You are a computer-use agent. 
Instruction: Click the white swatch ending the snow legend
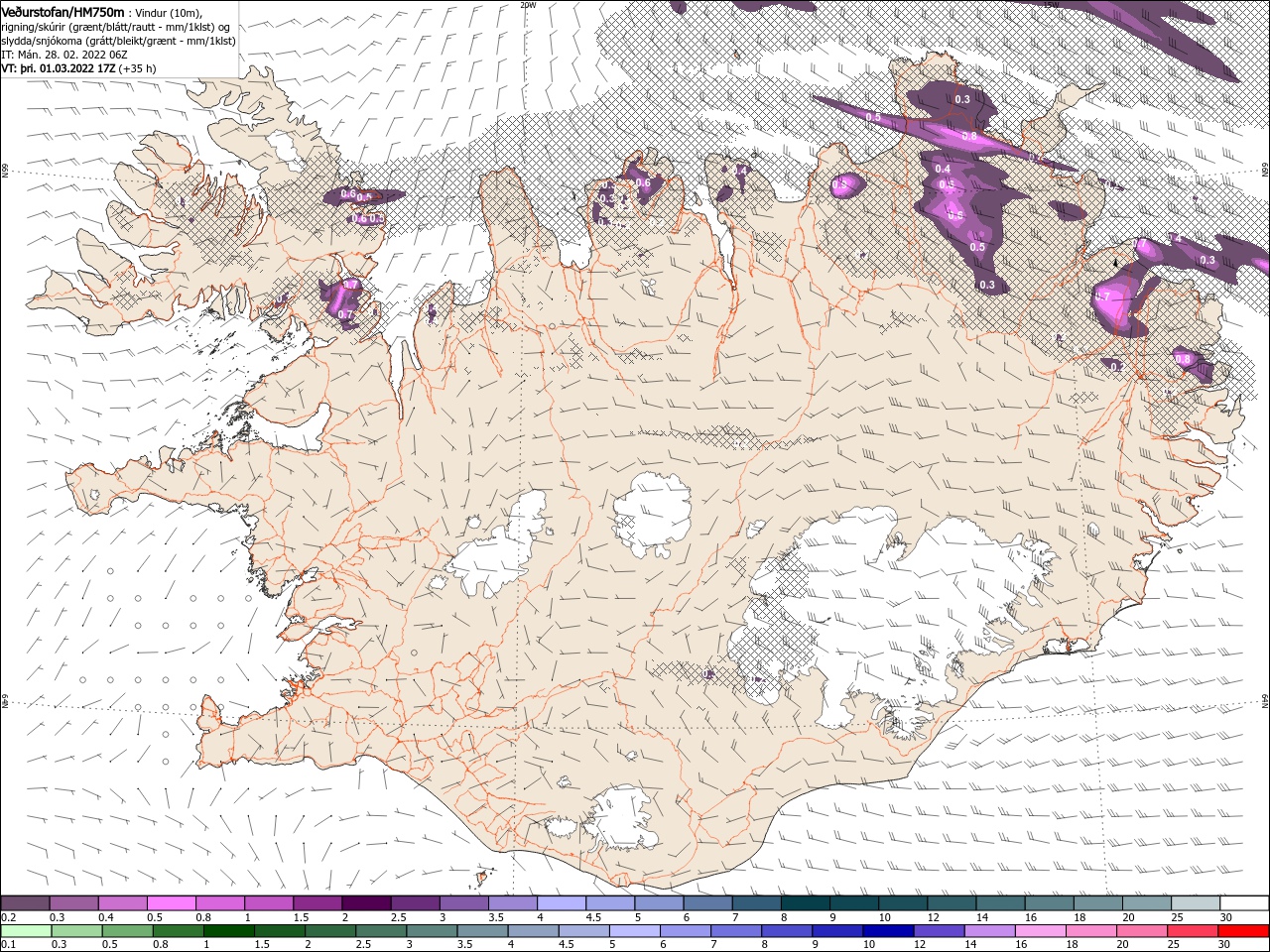(x=1244, y=903)
